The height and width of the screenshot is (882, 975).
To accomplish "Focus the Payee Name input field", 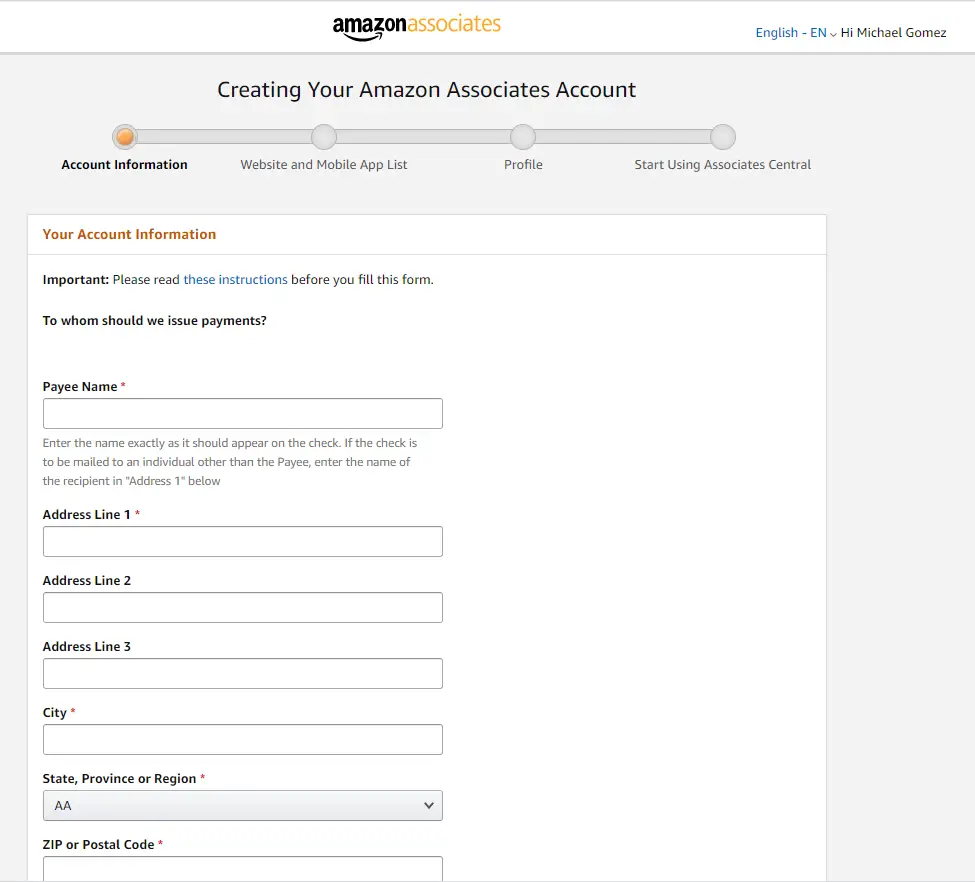I will click(x=243, y=414).
